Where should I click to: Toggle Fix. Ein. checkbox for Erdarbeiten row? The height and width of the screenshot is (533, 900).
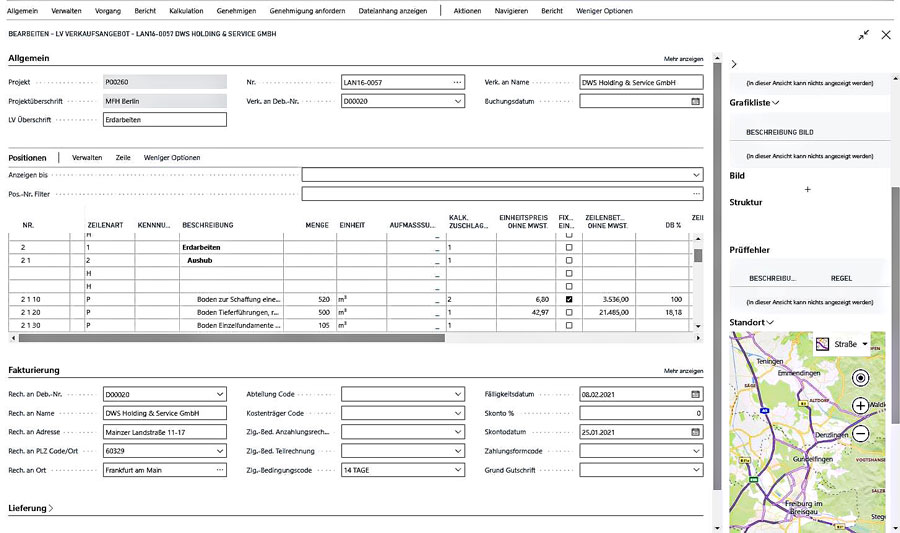tap(569, 247)
